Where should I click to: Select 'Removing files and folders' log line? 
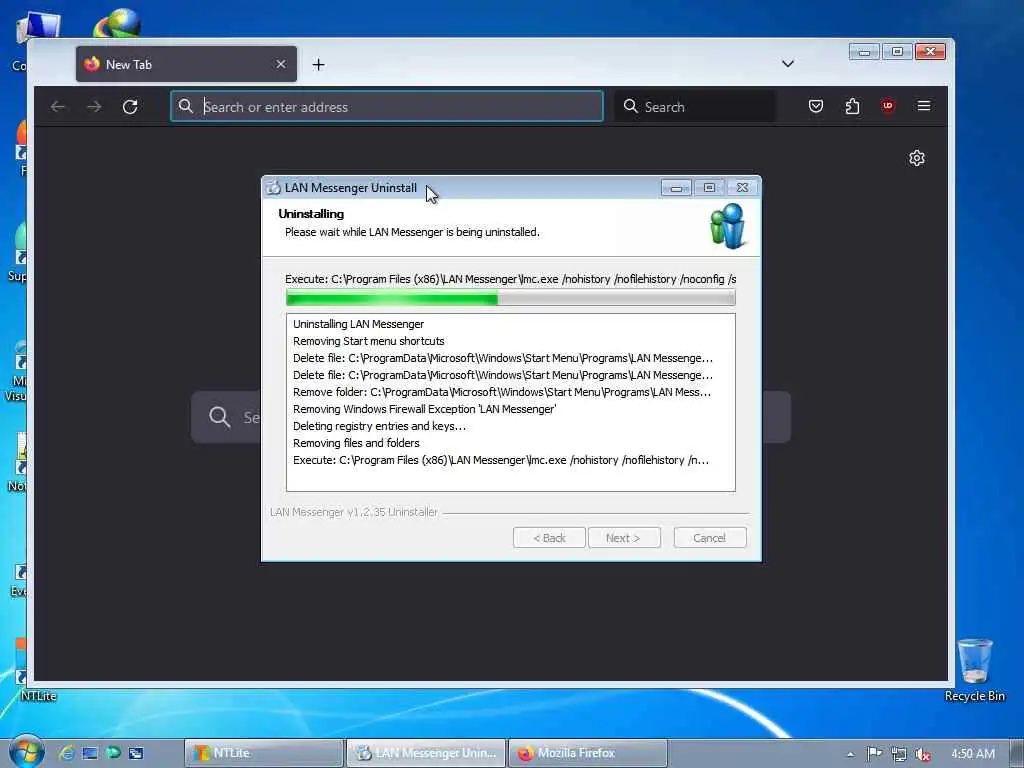[x=356, y=443]
